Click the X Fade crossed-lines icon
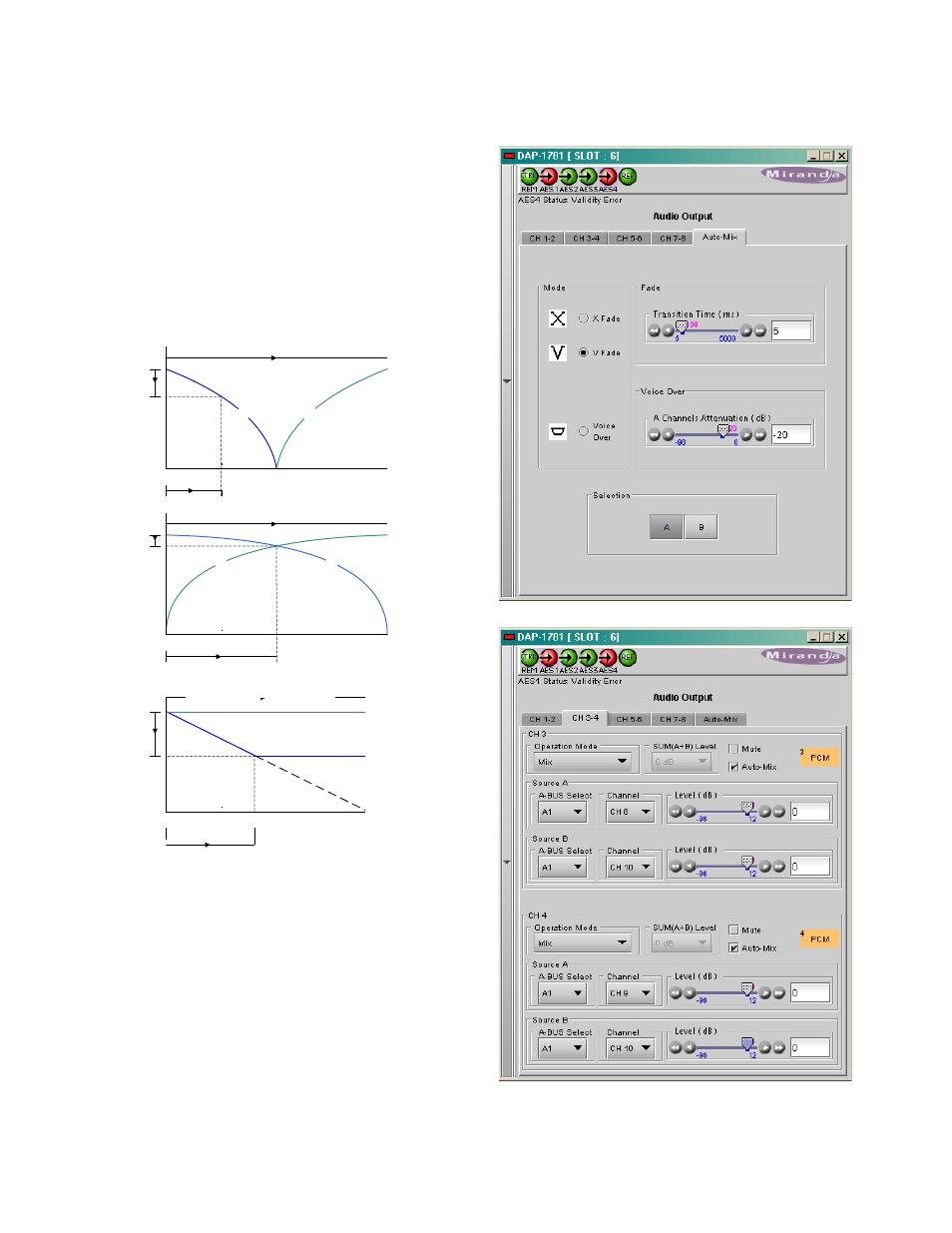This screenshot has height=1233, width=952. pyautogui.click(x=558, y=318)
